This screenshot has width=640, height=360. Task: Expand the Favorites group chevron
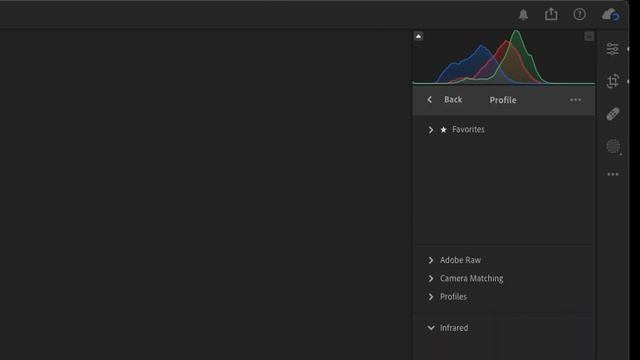pos(431,130)
